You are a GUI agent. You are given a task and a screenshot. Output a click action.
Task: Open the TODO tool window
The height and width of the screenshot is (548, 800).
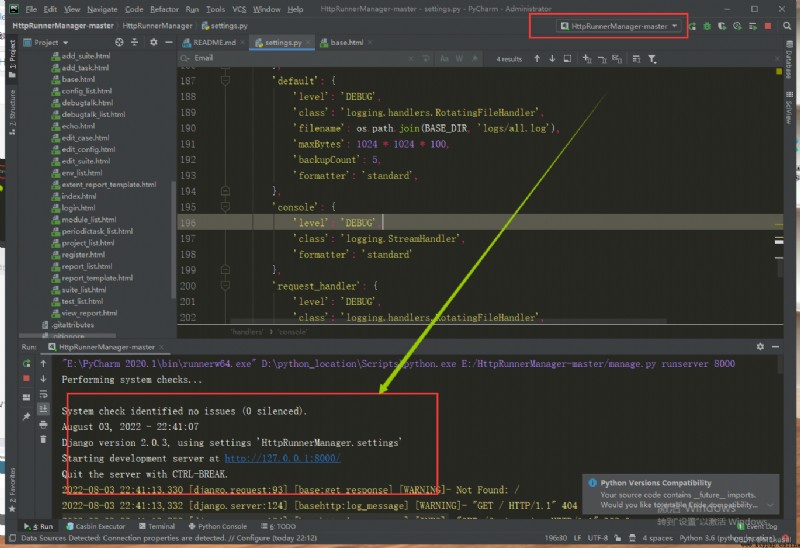coord(279,526)
